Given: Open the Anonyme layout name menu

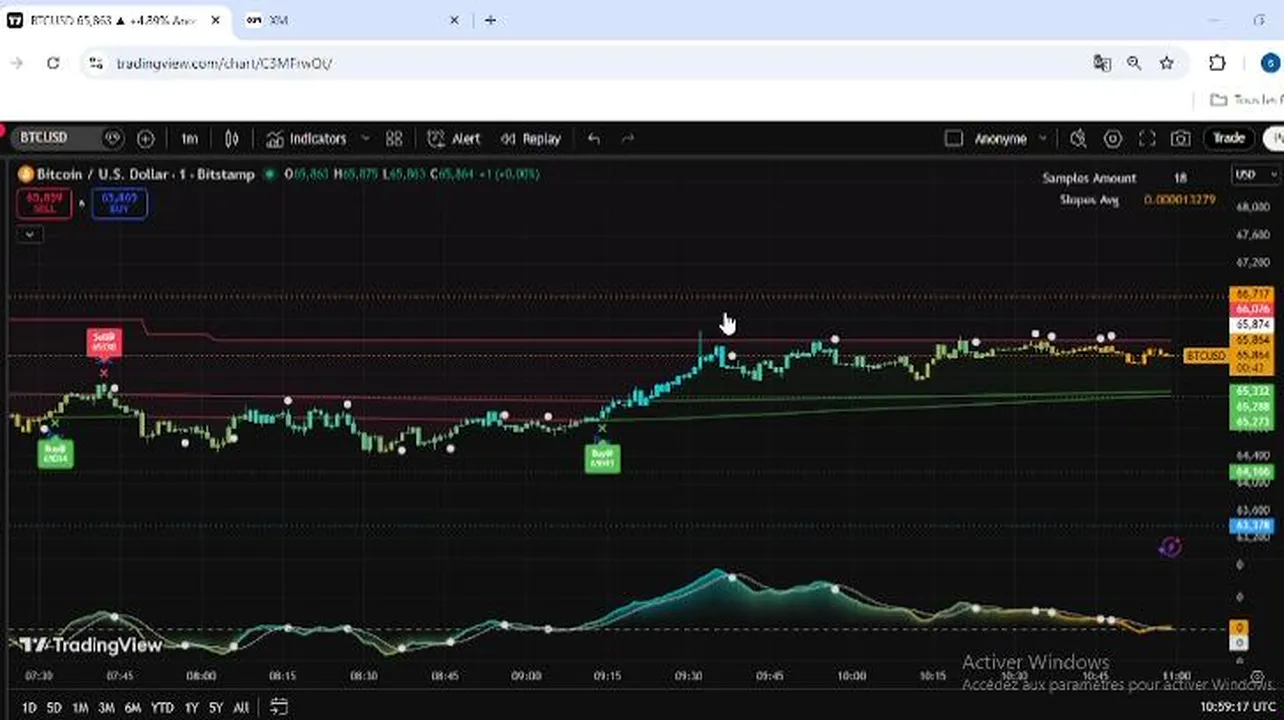Looking at the screenshot, I should click(999, 139).
